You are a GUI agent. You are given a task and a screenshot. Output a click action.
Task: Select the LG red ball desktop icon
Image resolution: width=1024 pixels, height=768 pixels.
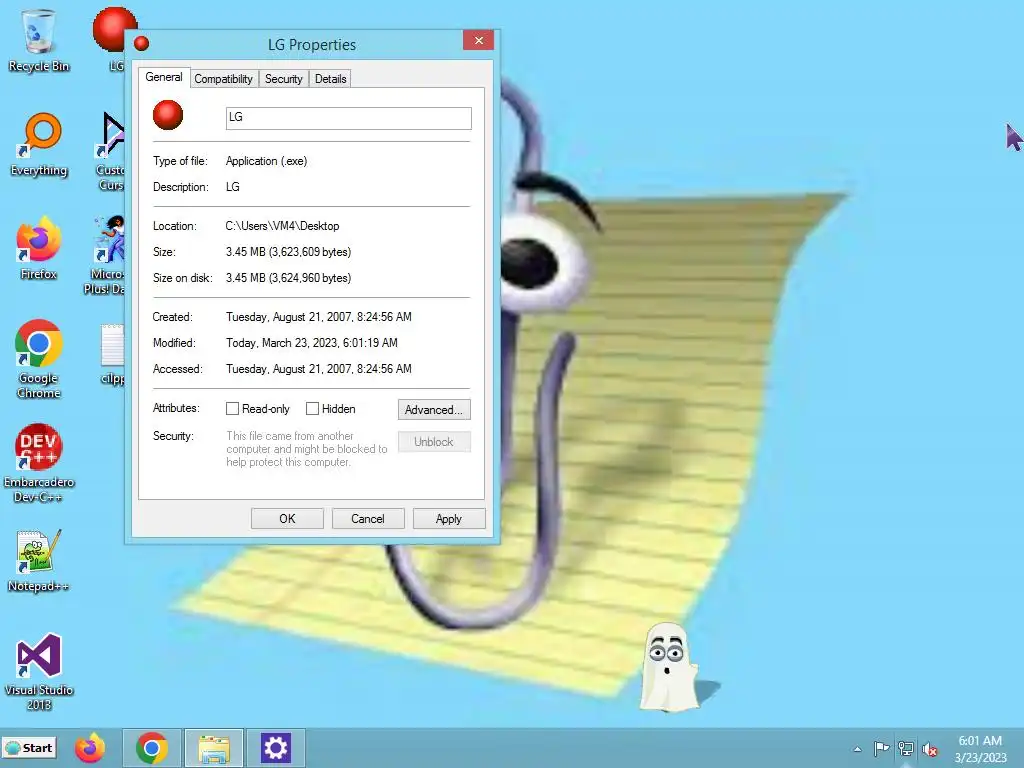[112, 39]
